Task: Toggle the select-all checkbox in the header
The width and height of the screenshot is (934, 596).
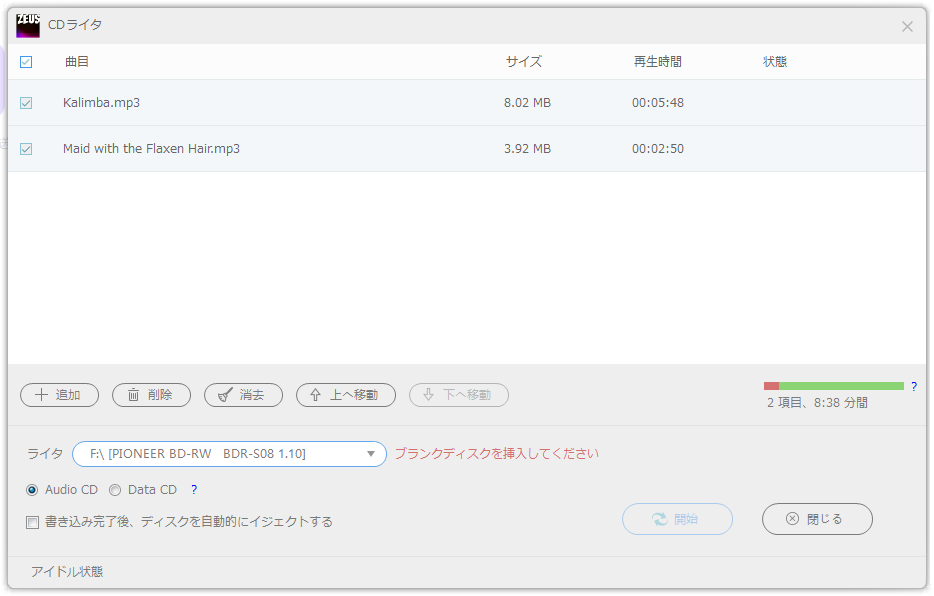Action: tap(26, 62)
